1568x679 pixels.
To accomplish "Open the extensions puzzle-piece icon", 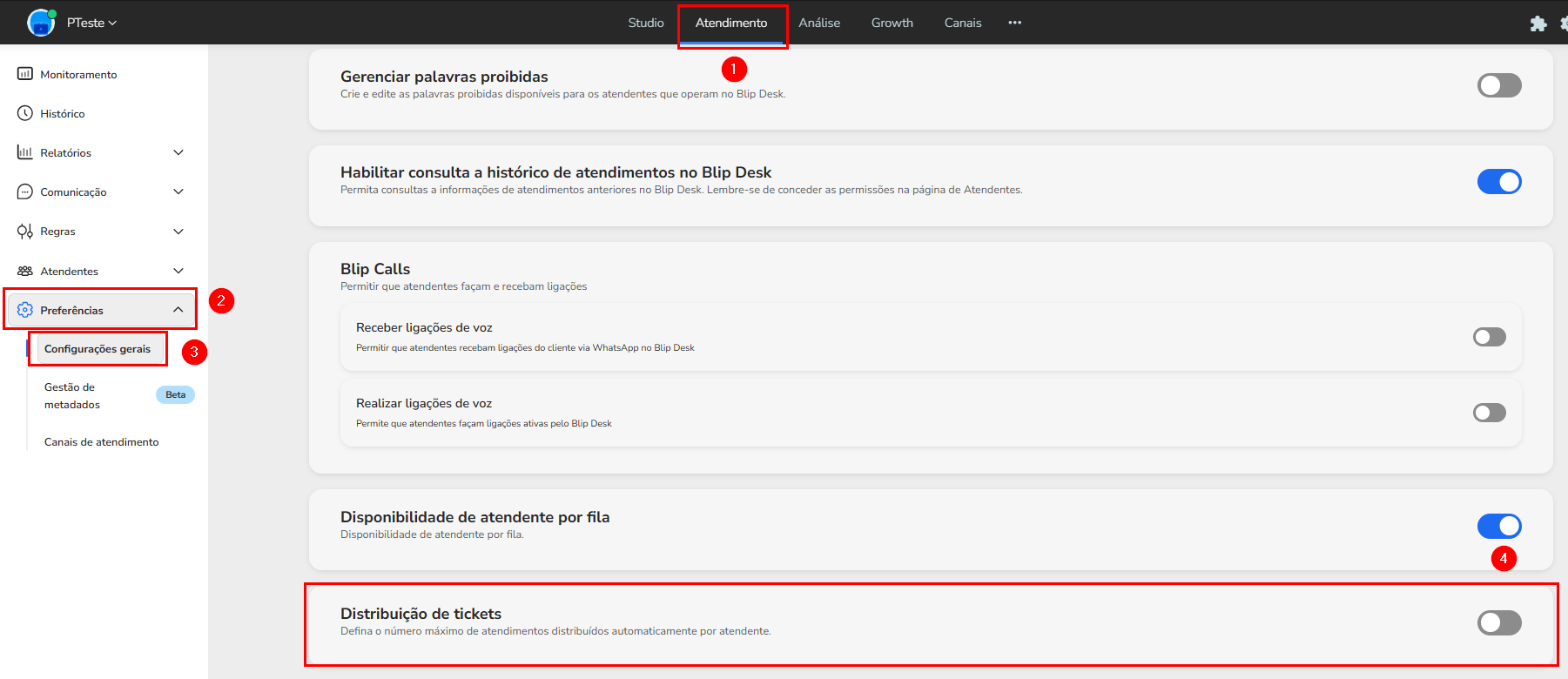I will 1538,24.
